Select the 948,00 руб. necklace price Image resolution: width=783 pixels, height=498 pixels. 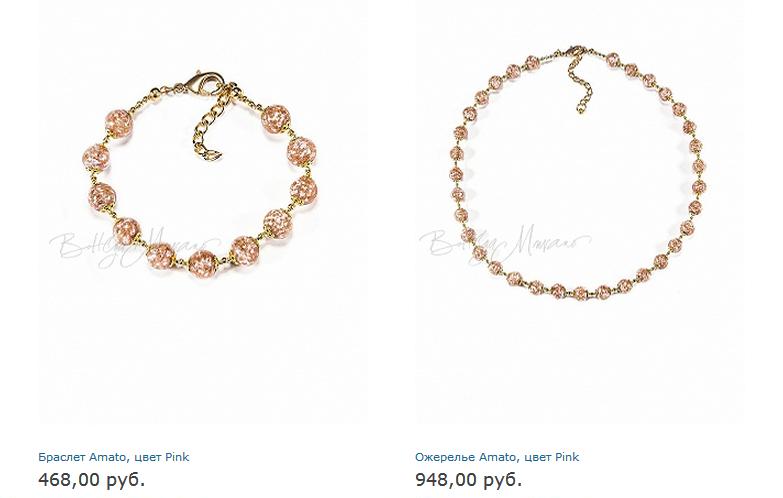pos(468,480)
